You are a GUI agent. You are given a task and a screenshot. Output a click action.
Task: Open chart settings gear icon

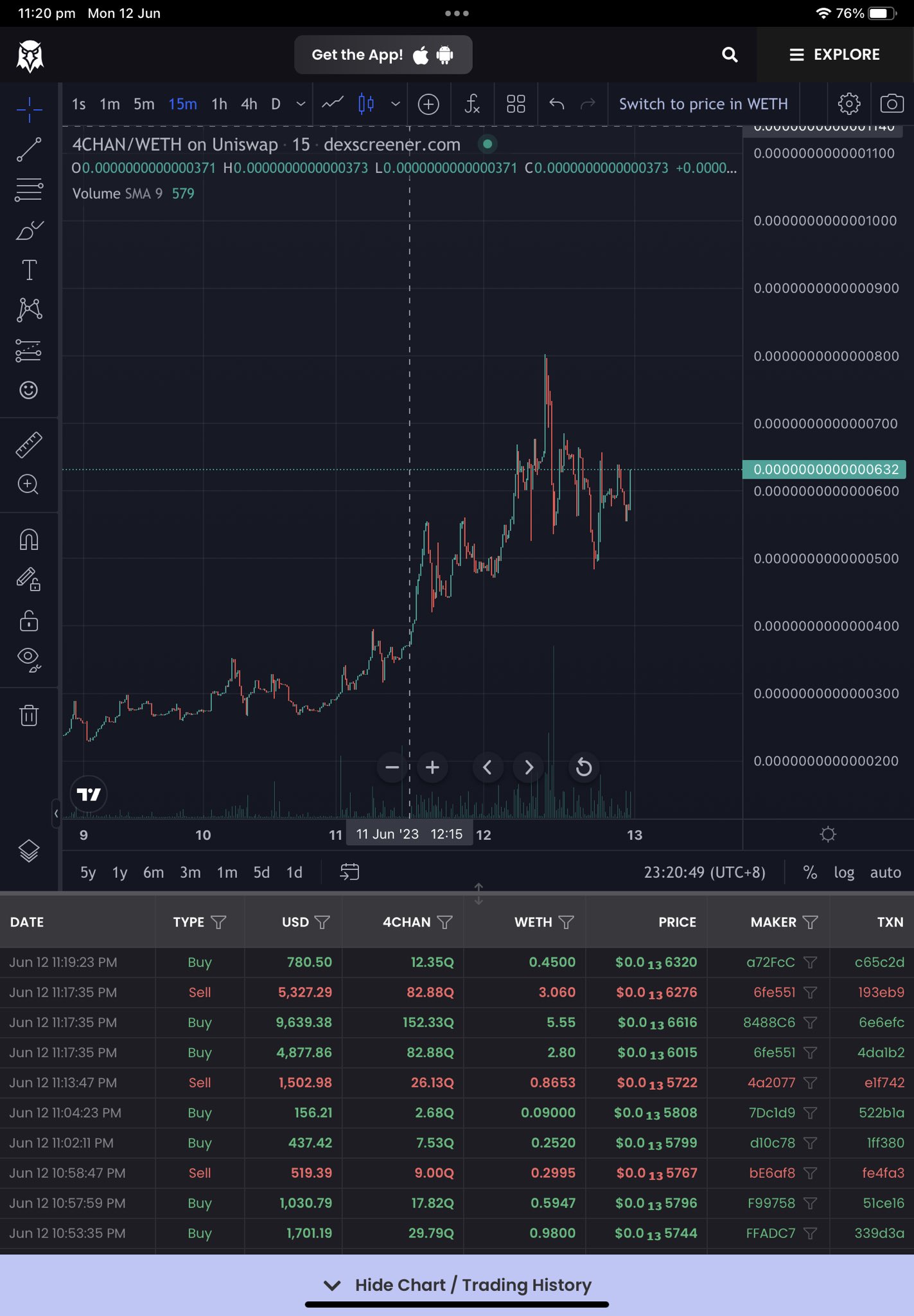point(849,103)
